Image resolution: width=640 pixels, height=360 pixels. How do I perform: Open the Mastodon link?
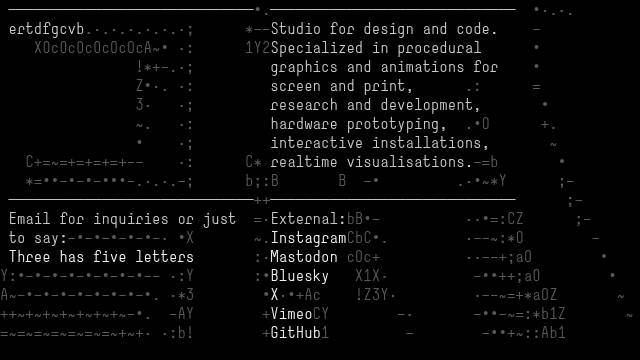[x=304, y=257]
